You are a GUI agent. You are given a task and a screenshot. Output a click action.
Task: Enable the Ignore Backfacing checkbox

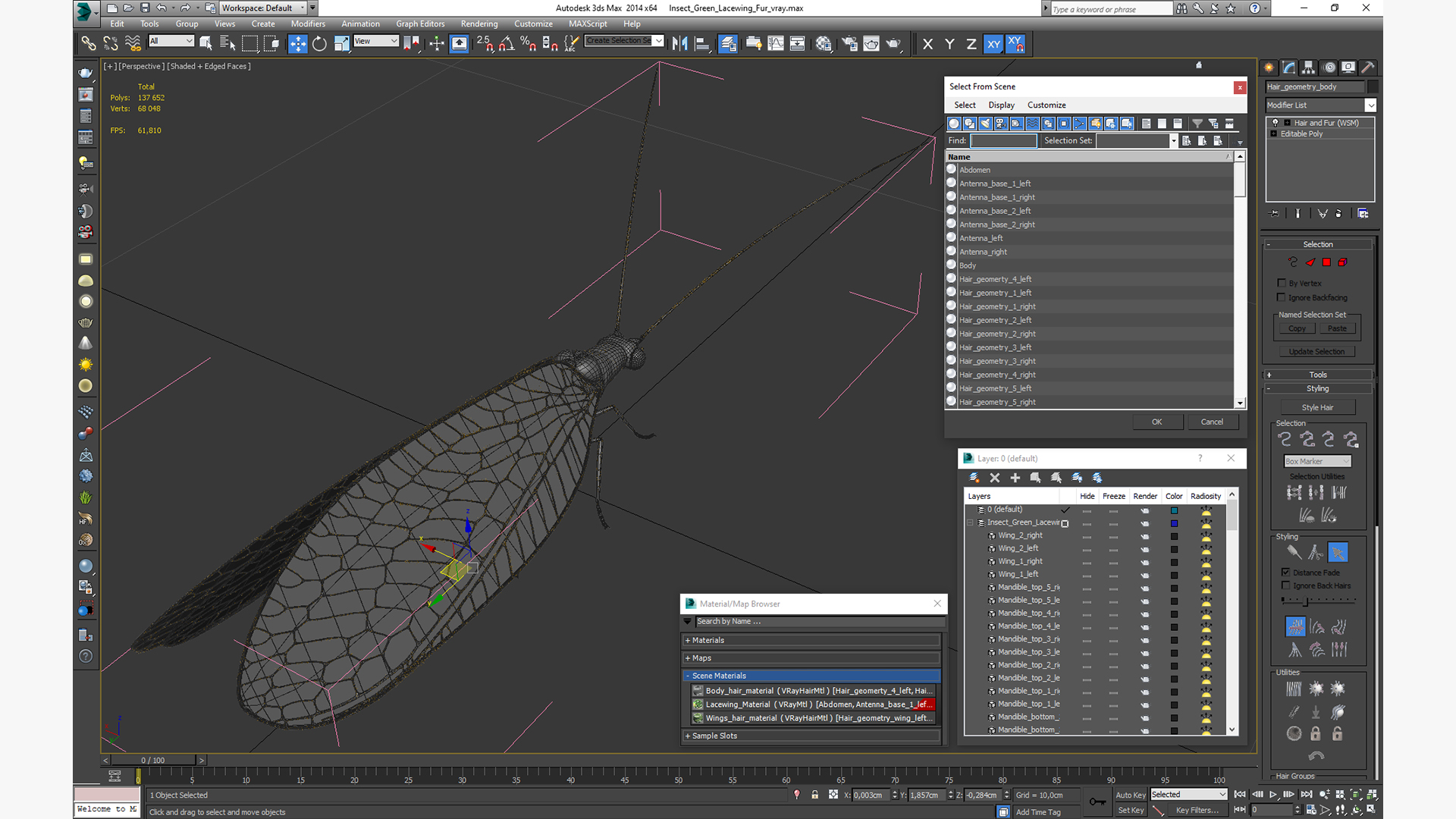pyautogui.click(x=1282, y=297)
